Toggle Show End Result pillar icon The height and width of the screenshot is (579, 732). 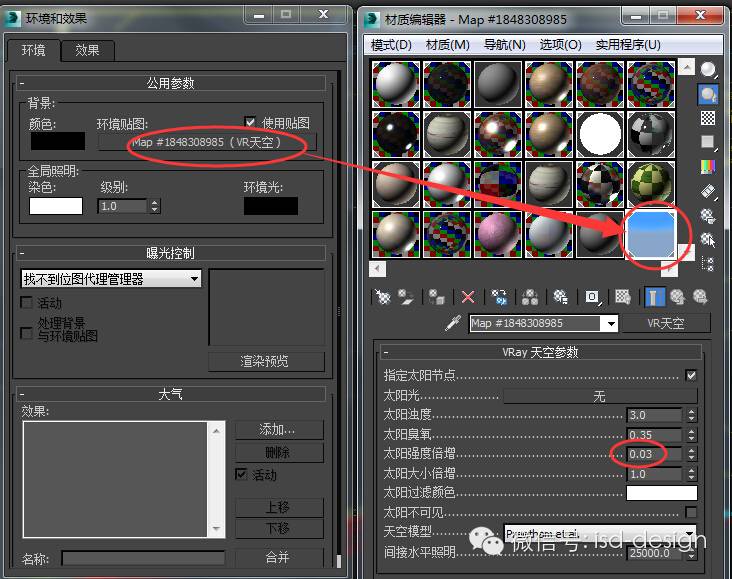pos(654,297)
